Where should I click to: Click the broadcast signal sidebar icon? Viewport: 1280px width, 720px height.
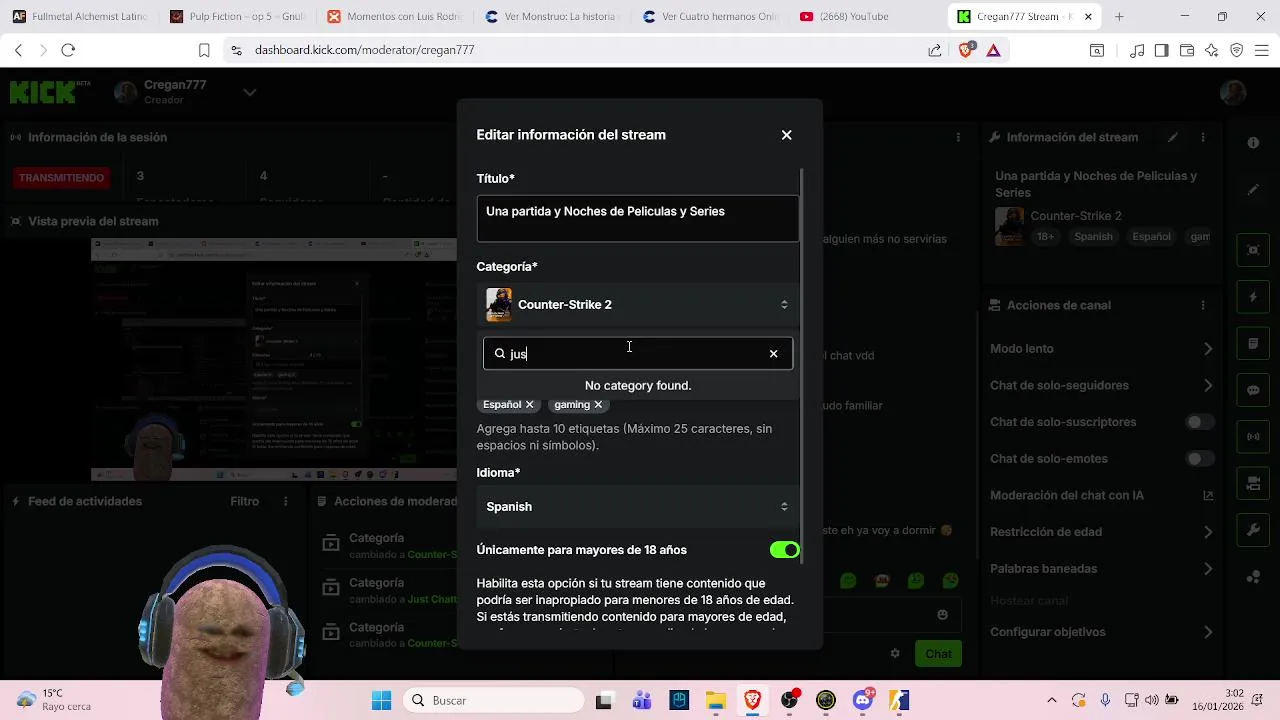(1253, 437)
